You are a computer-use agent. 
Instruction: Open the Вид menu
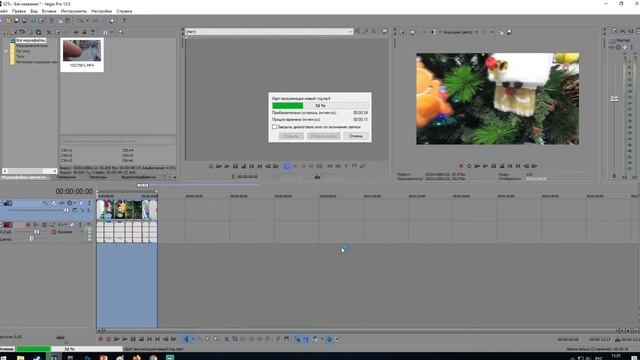point(34,11)
